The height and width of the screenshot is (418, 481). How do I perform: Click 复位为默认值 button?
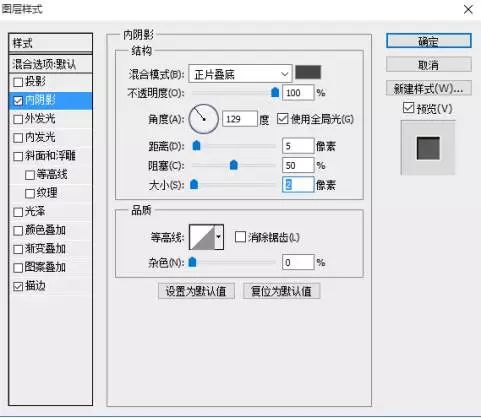click(x=281, y=291)
